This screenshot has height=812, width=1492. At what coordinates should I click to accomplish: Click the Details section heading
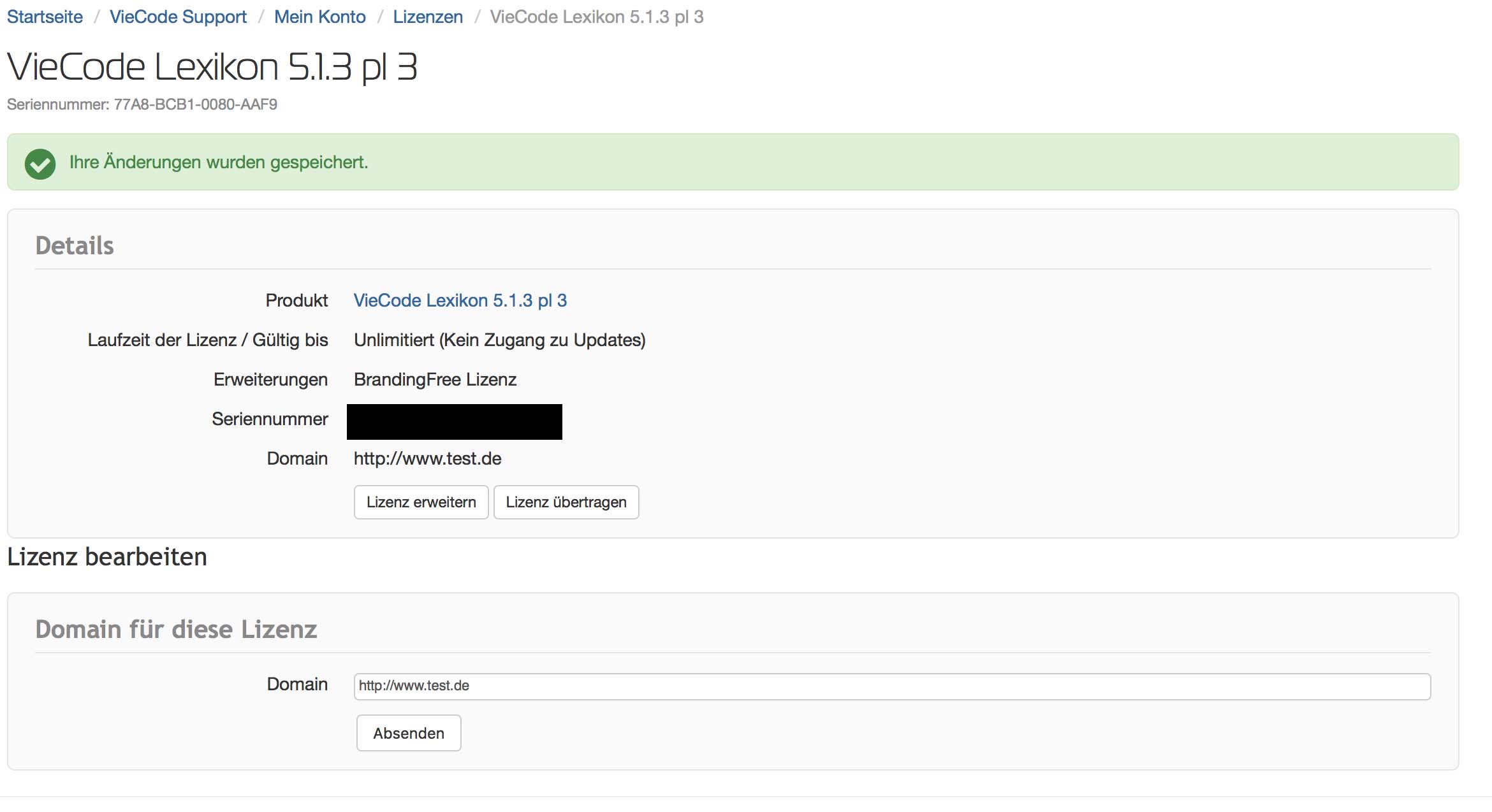click(x=75, y=245)
